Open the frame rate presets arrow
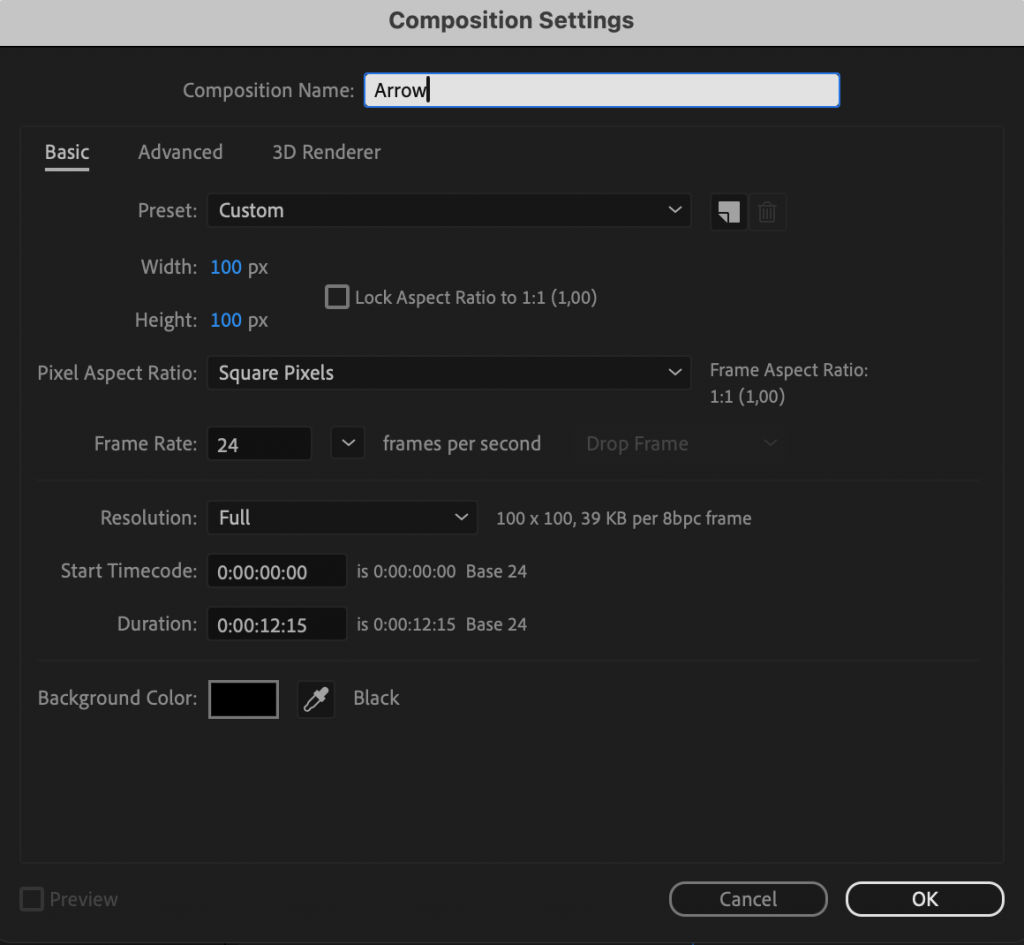1024x945 pixels. 347,443
